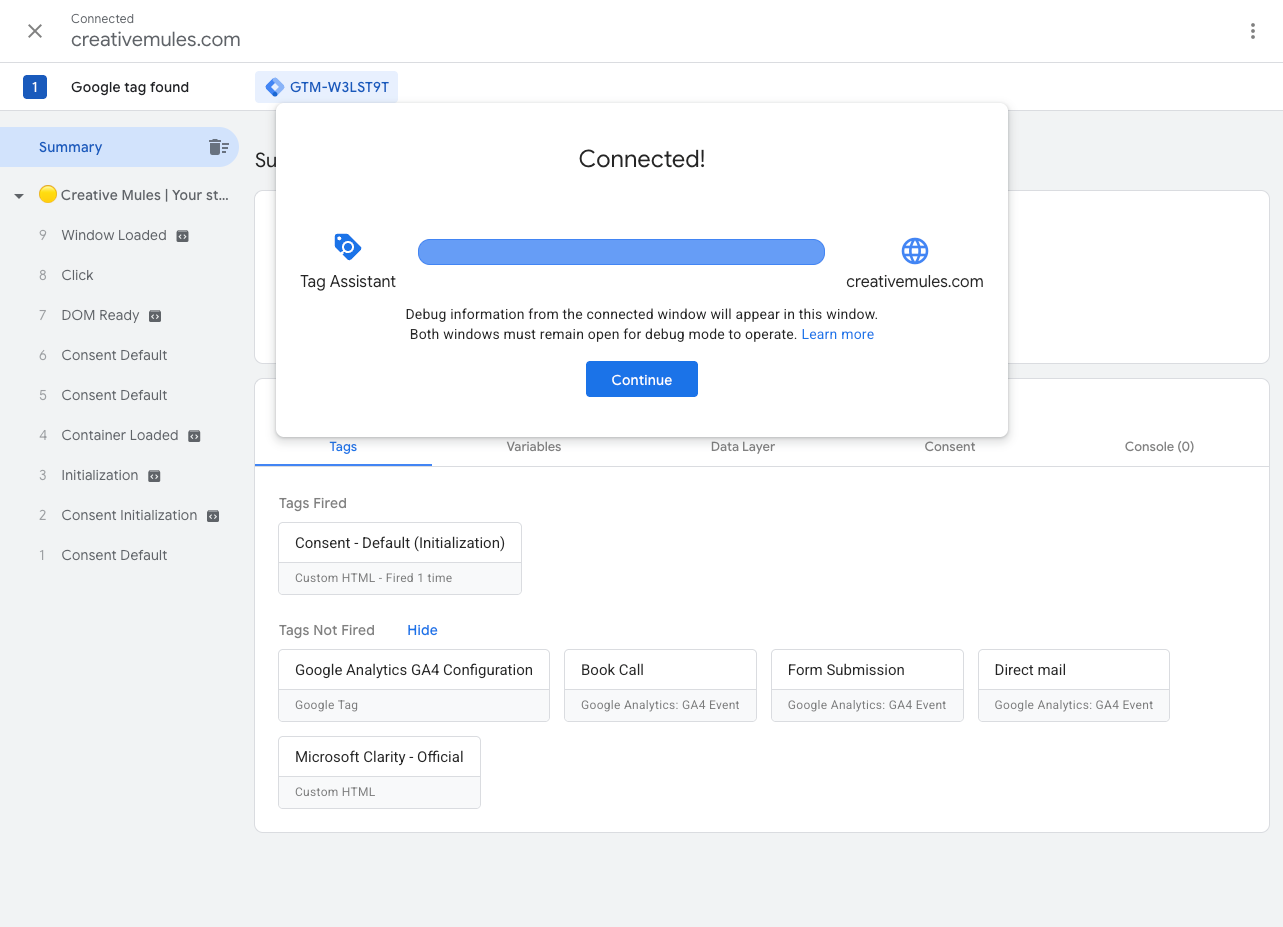Click the yellow circle page status icon

point(48,194)
